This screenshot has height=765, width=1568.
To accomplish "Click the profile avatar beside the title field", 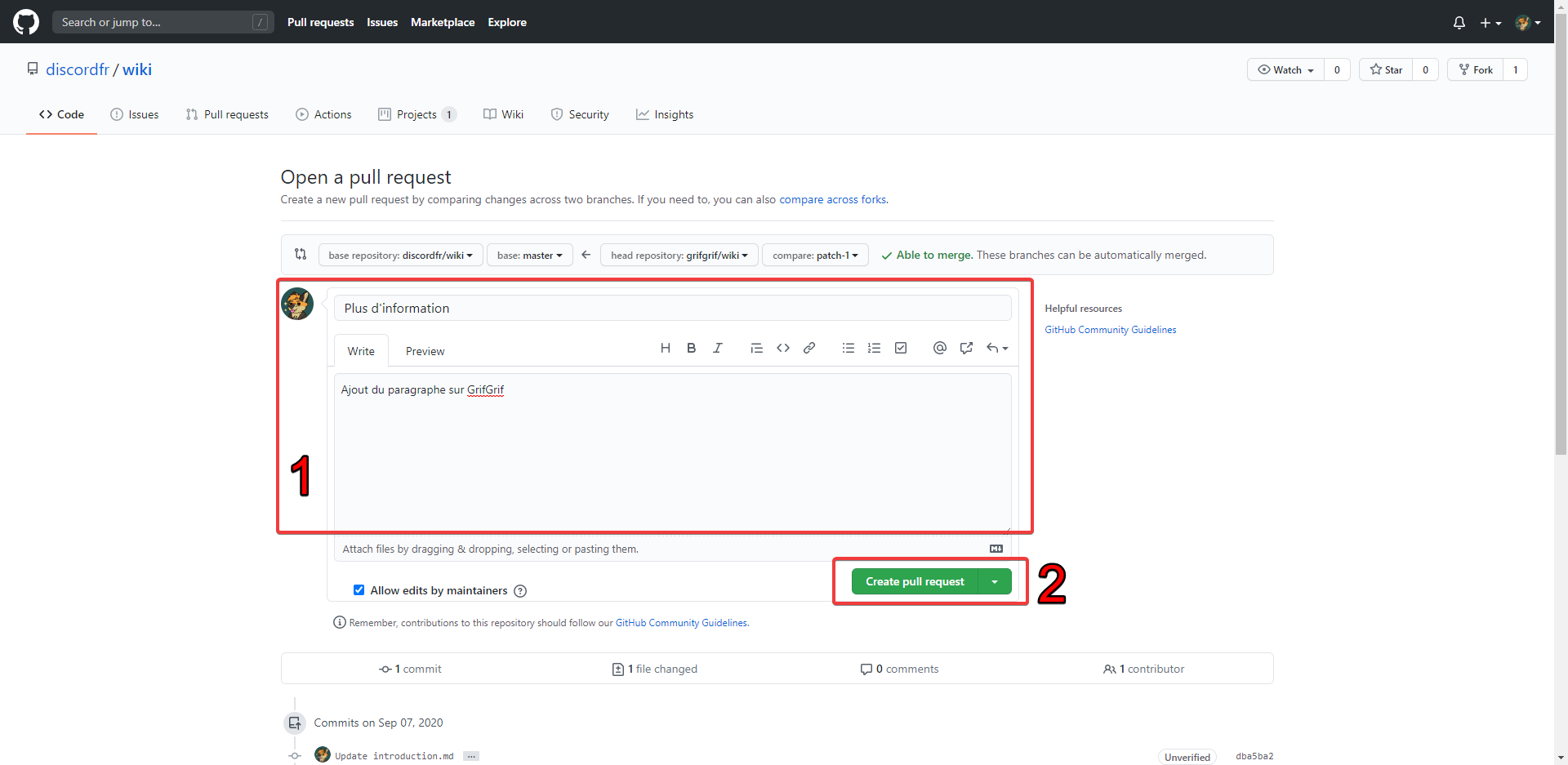I will point(297,304).
